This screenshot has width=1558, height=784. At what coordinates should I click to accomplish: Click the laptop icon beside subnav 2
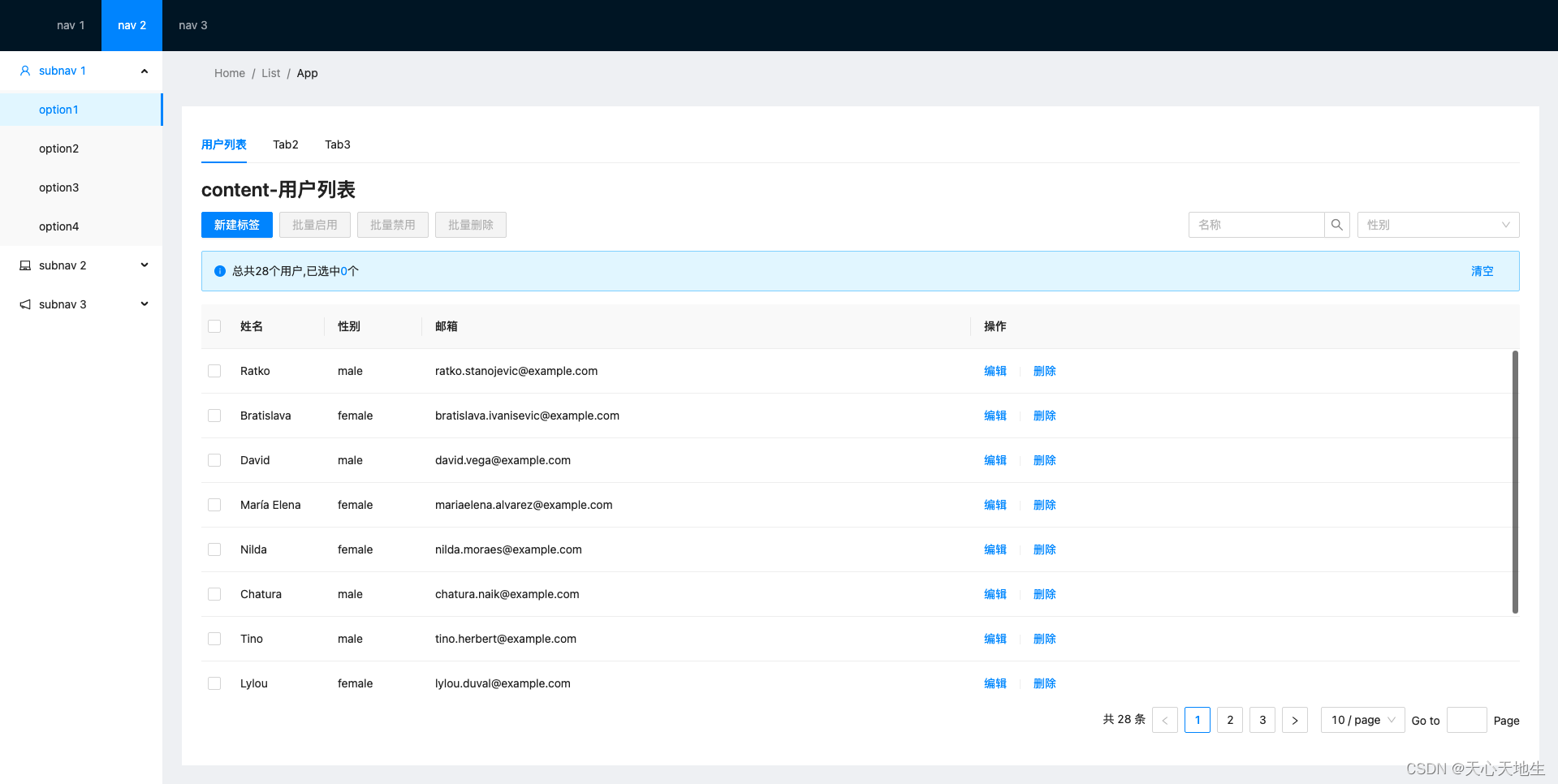click(25, 265)
